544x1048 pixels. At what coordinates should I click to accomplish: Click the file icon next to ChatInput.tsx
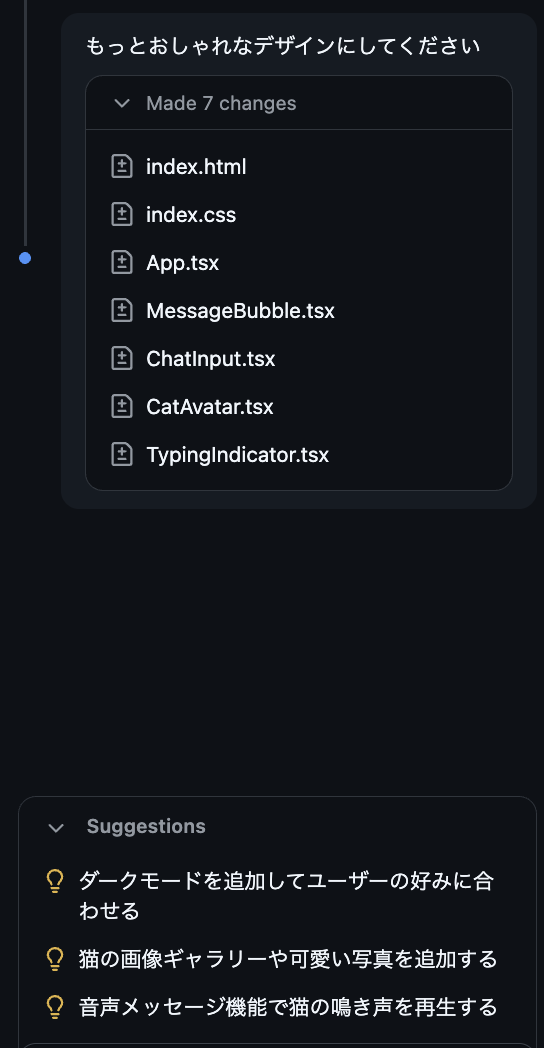tap(122, 359)
